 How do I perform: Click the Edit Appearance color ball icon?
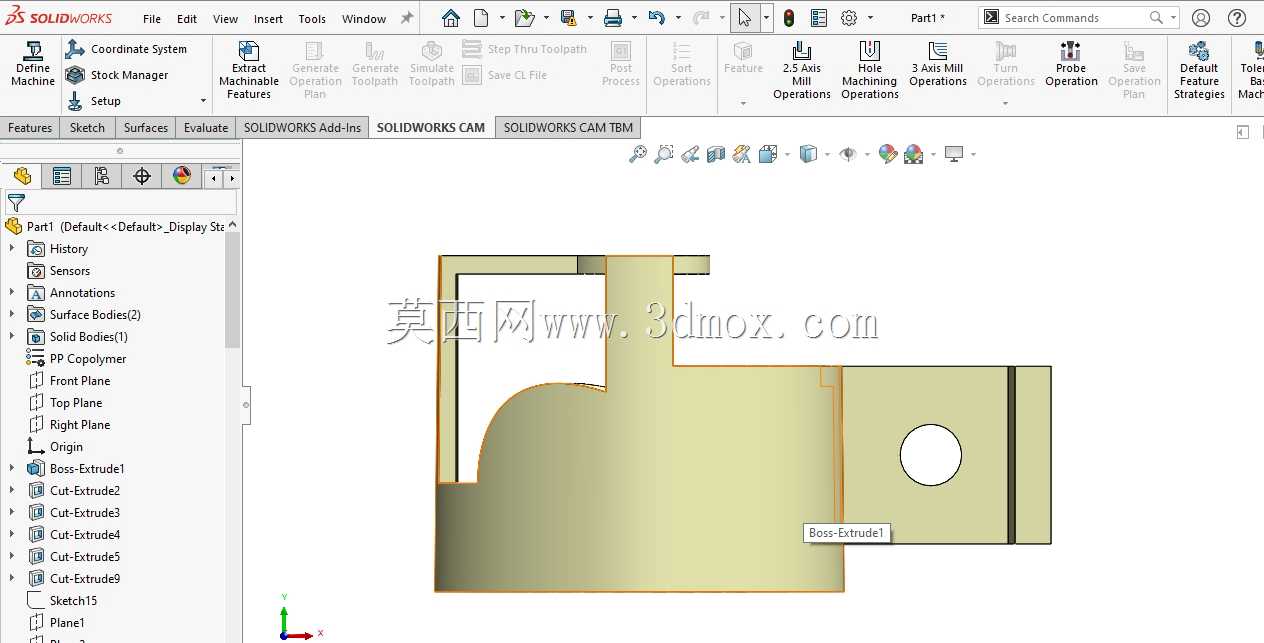[887, 154]
